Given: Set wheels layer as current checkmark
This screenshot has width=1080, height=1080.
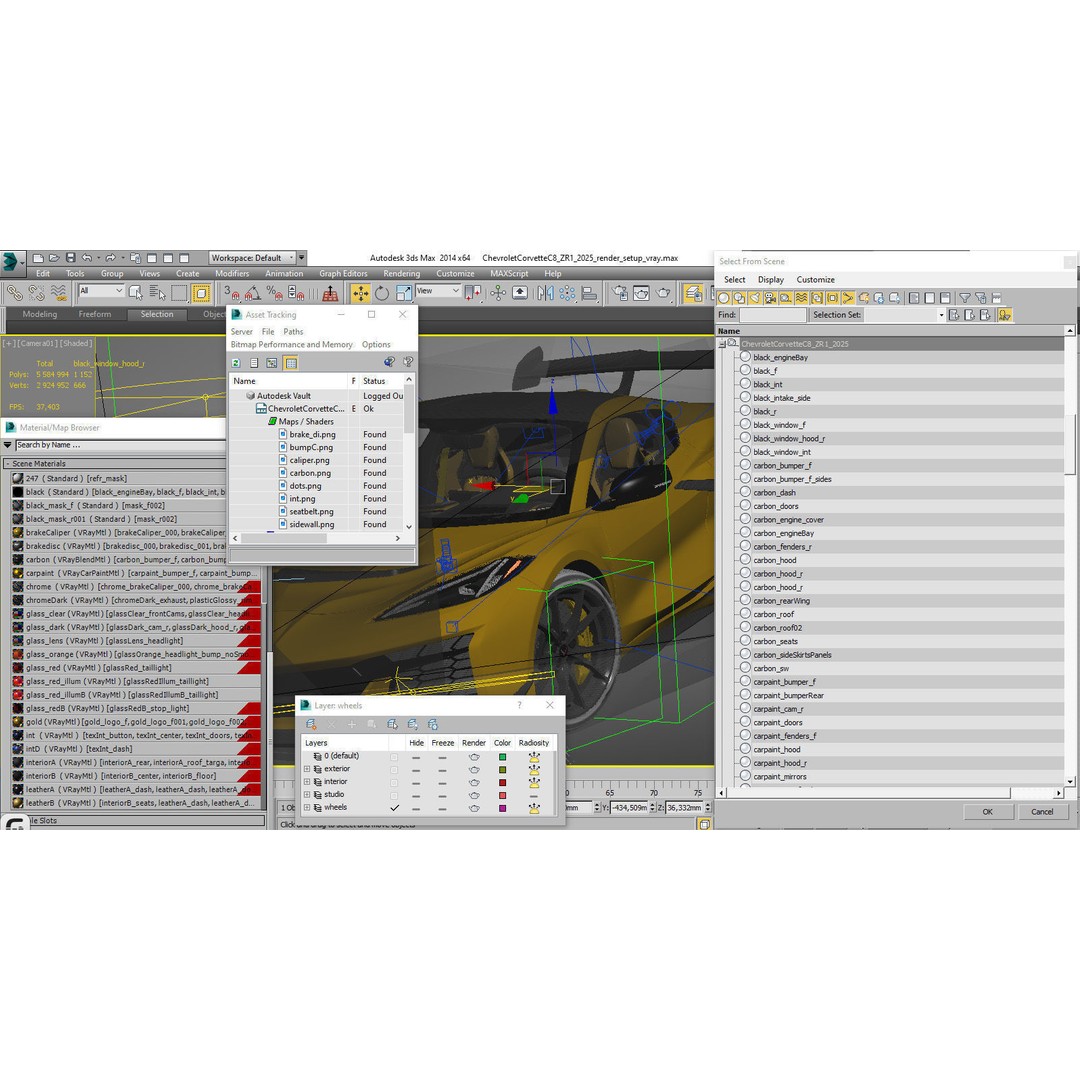Looking at the screenshot, I should (x=395, y=807).
